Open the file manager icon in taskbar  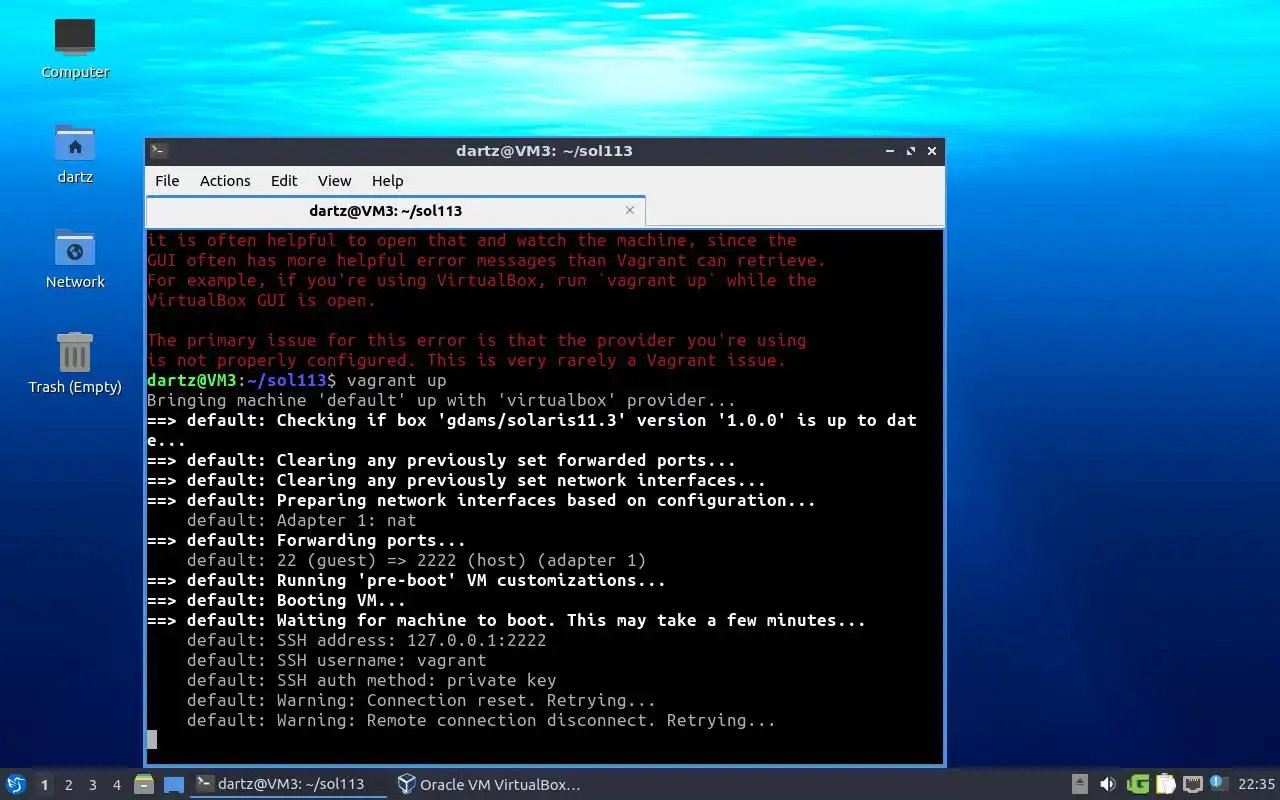(144, 784)
